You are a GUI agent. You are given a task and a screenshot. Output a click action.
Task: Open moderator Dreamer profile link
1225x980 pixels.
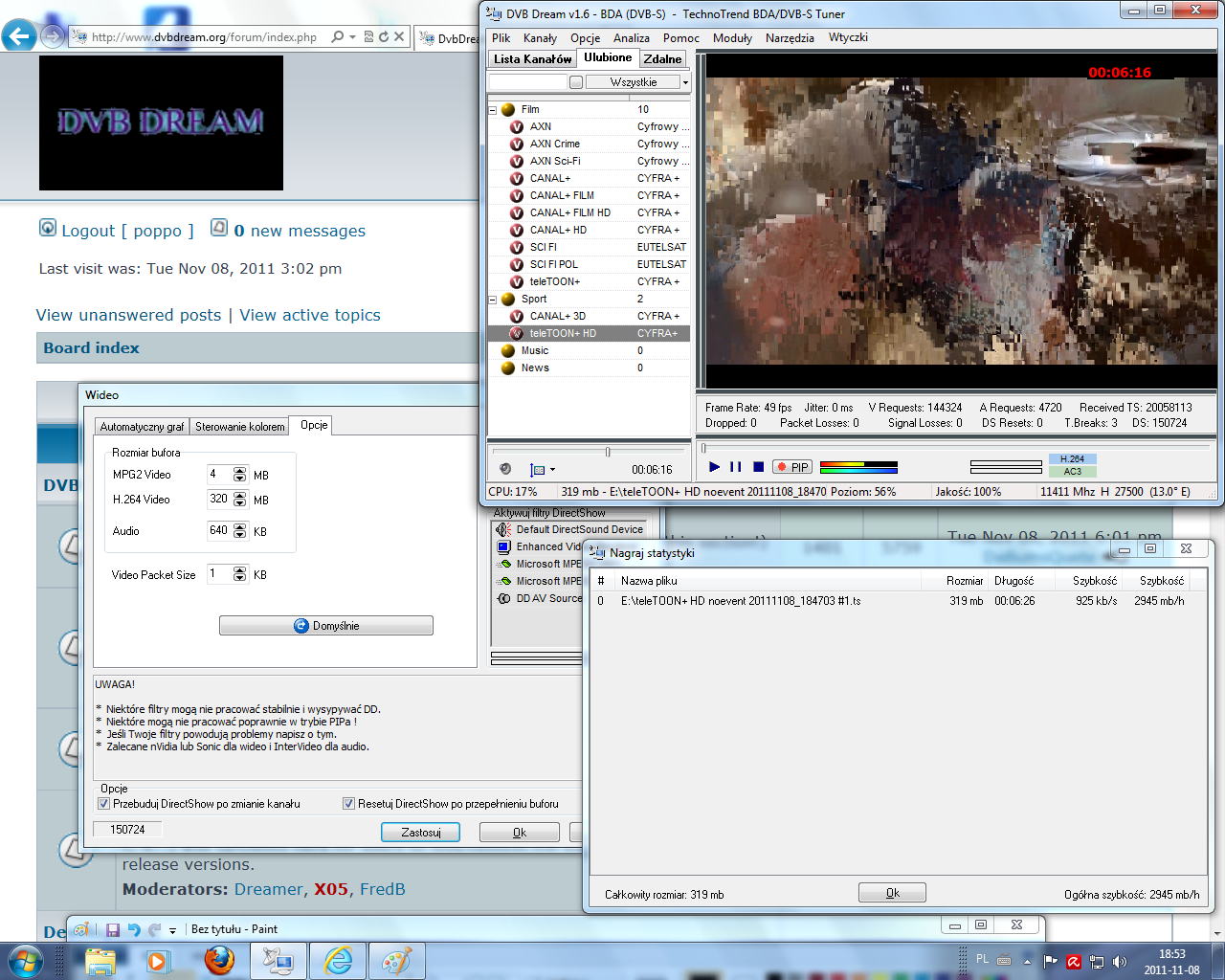tap(269, 889)
